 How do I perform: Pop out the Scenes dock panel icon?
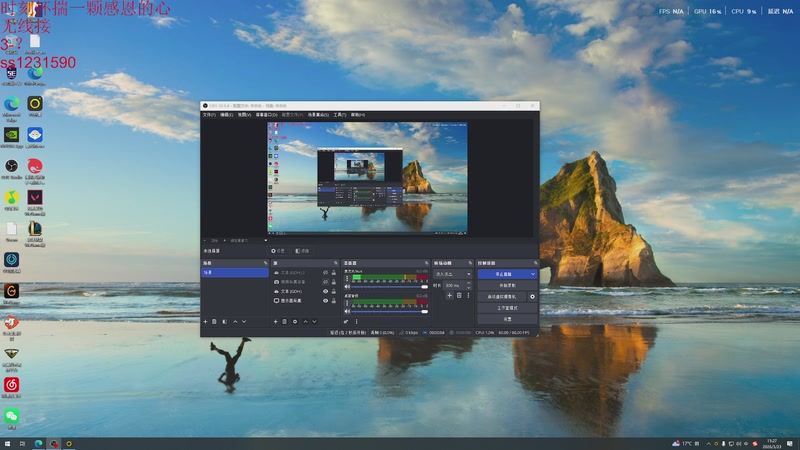(x=265, y=263)
